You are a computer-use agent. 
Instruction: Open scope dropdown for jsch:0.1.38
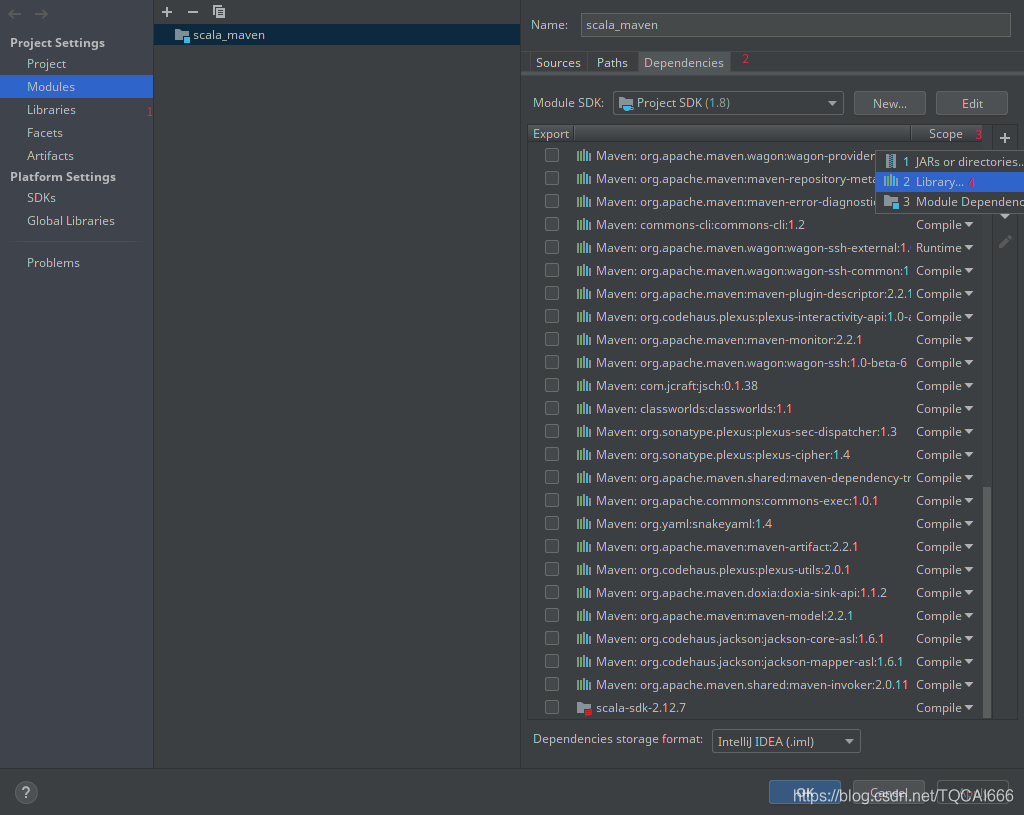click(x=944, y=386)
